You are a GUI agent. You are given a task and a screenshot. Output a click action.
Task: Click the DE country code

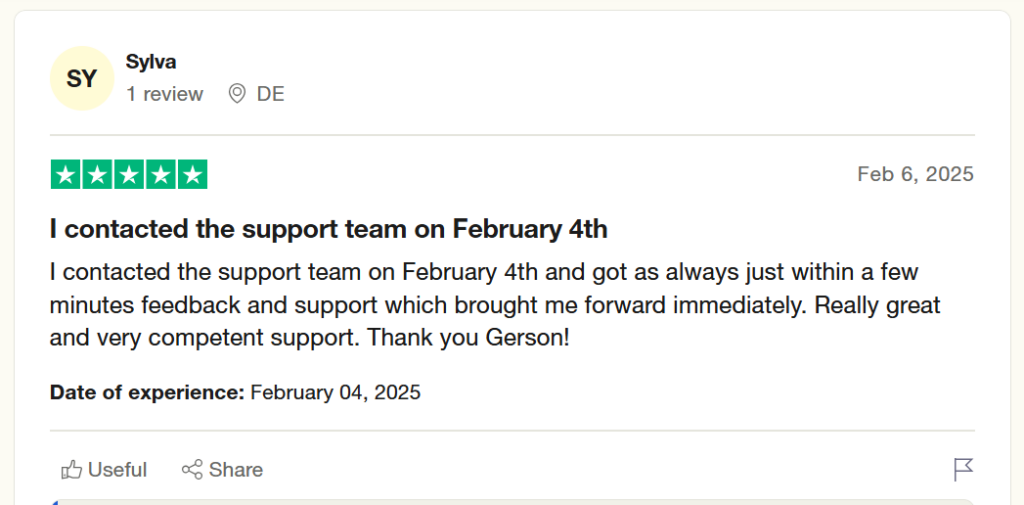[x=270, y=94]
